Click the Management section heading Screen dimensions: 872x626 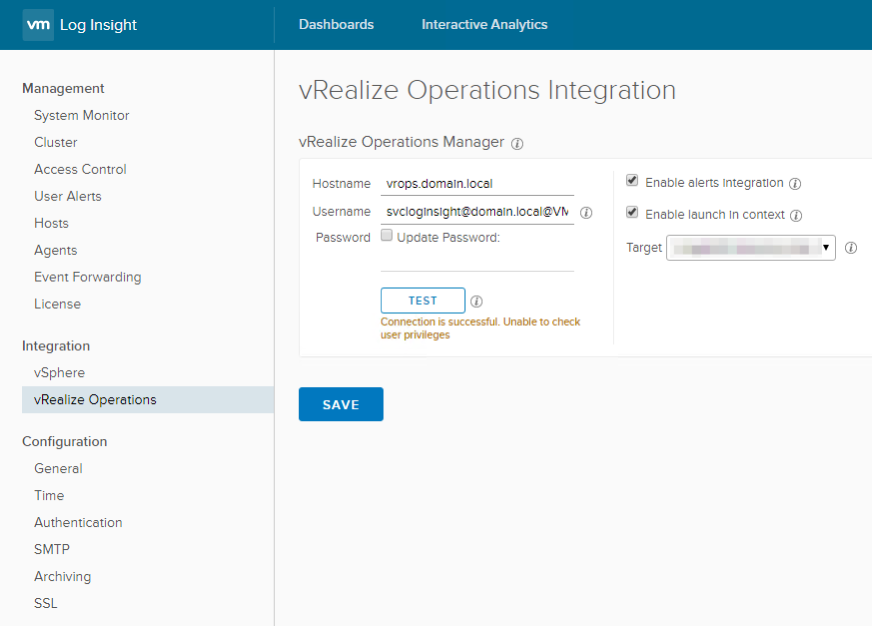click(63, 88)
